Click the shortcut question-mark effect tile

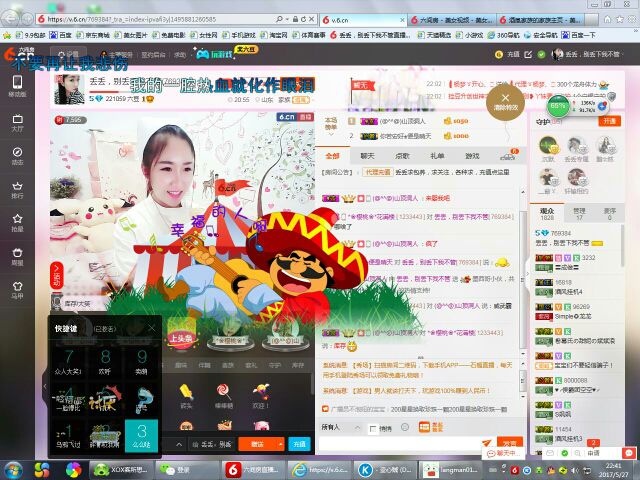pos(142,400)
